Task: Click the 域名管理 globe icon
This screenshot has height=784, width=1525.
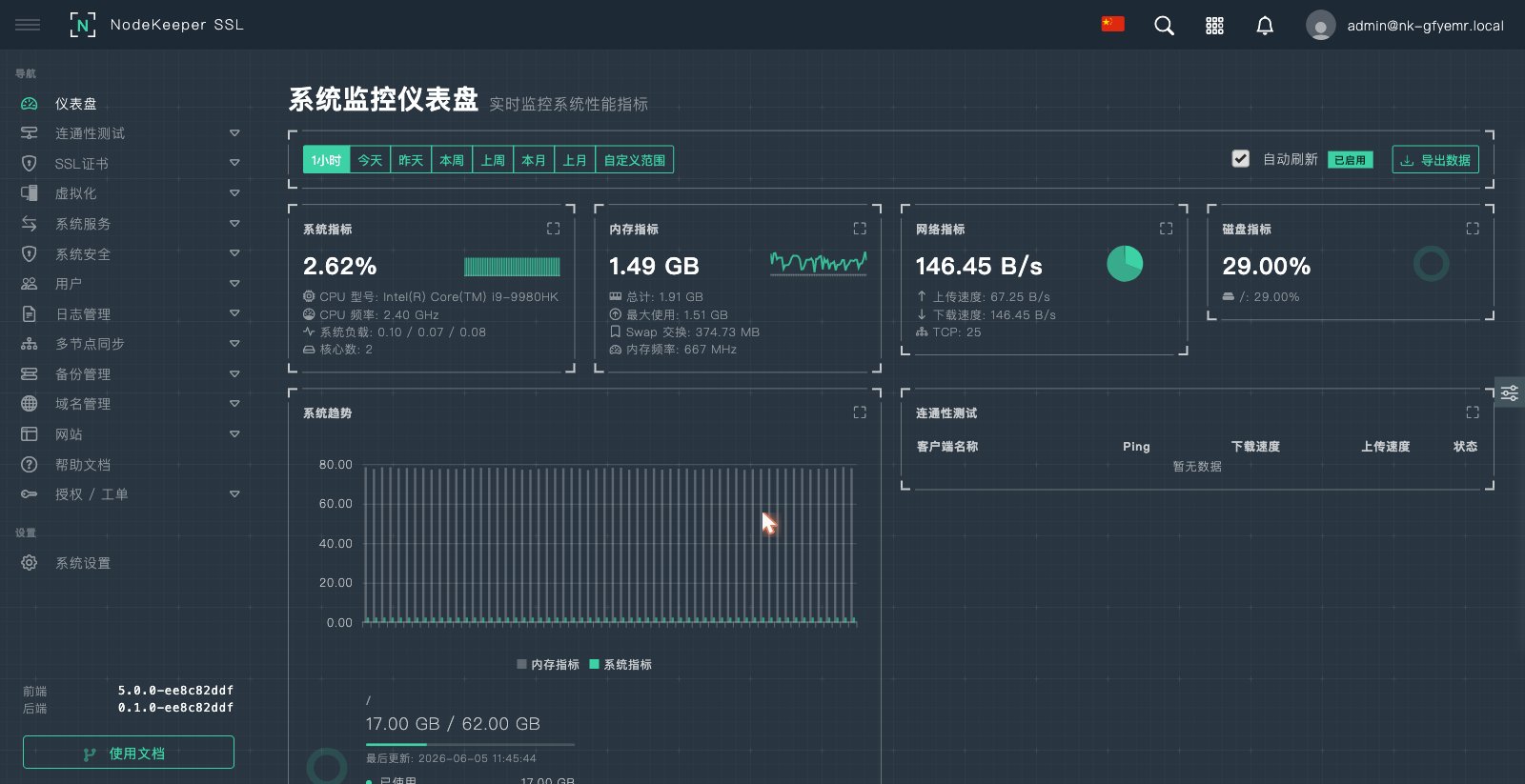Action: tap(30, 404)
